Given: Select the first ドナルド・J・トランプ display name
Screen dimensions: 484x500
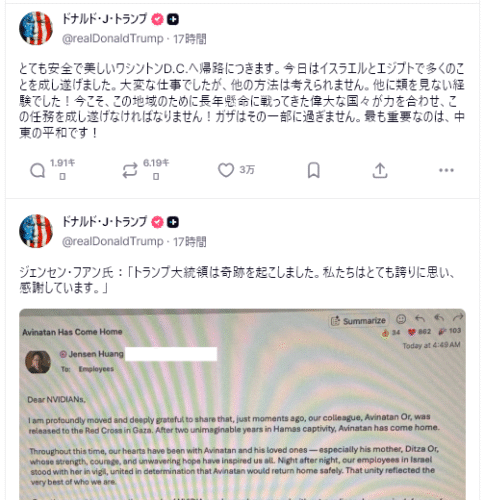Looking at the screenshot, I should coord(104,19).
